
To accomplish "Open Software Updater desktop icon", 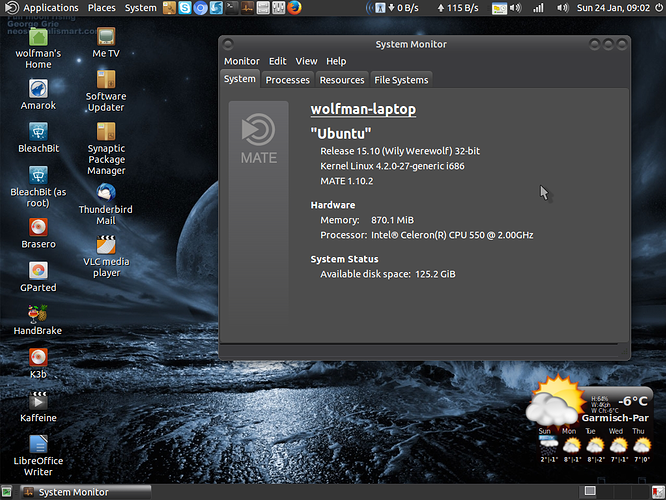I will click(106, 79).
